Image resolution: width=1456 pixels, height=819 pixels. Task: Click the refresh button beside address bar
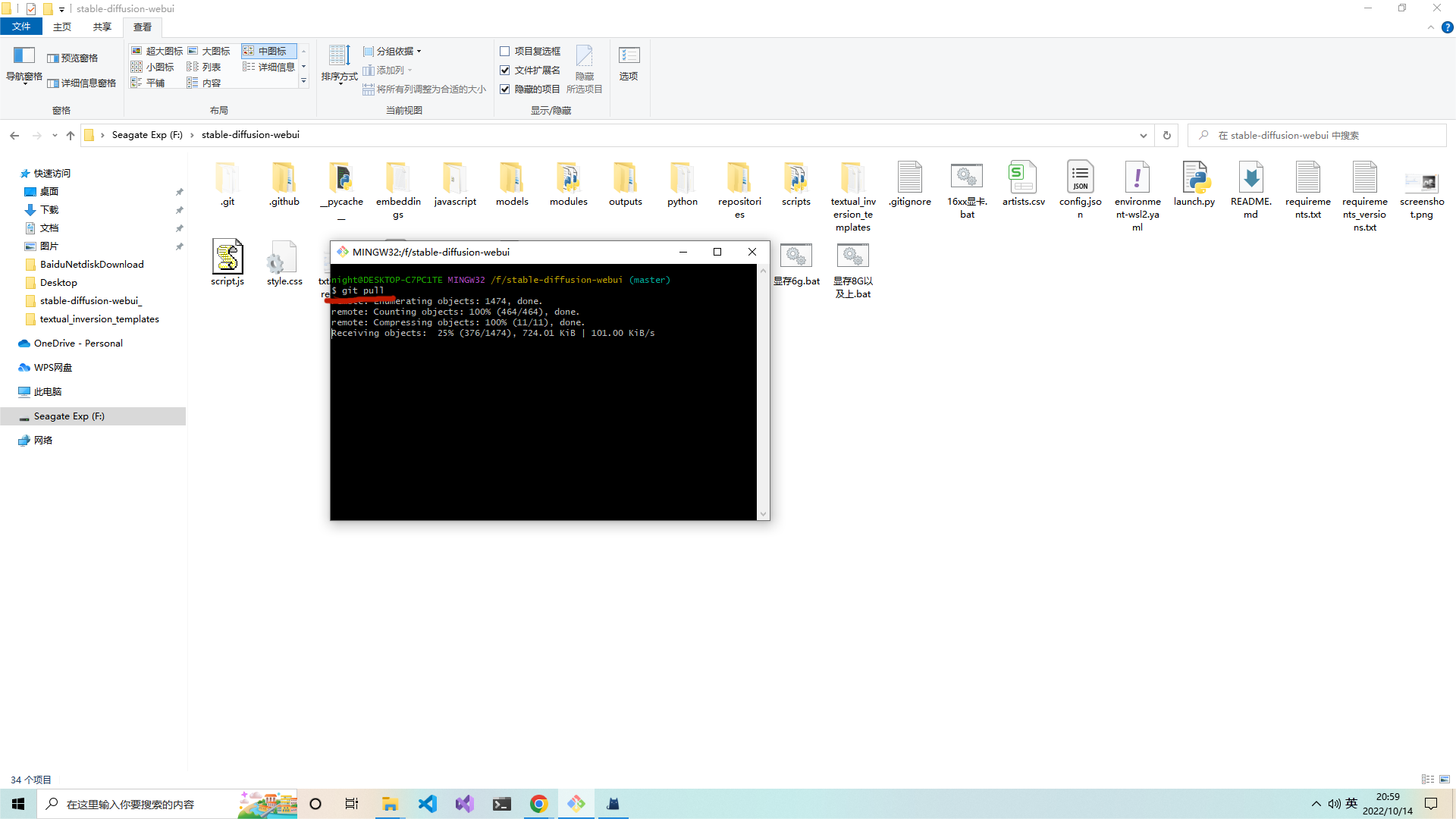pos(1167,135)
